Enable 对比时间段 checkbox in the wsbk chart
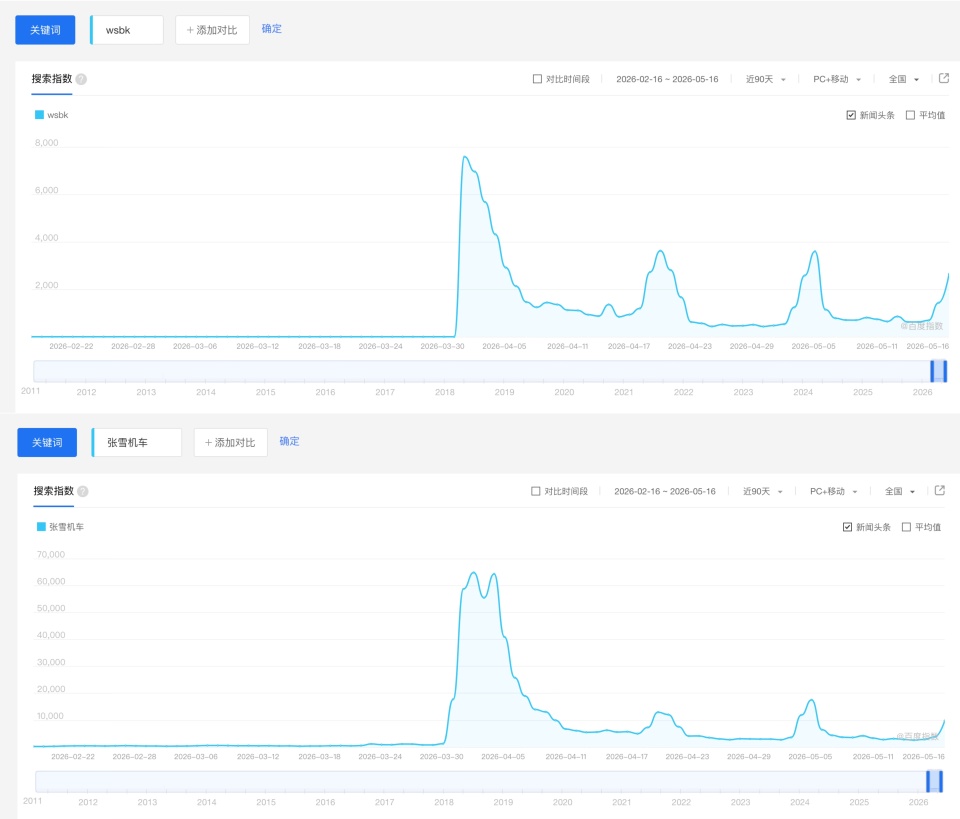Screen dimensions: 960x819 click(x=537, y=79)
